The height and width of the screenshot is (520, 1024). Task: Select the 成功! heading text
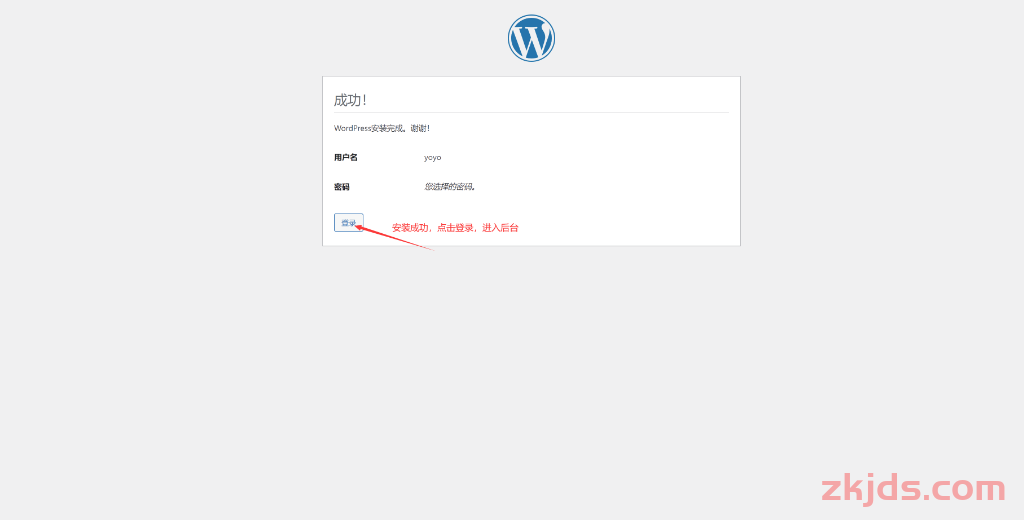(351, 100)
